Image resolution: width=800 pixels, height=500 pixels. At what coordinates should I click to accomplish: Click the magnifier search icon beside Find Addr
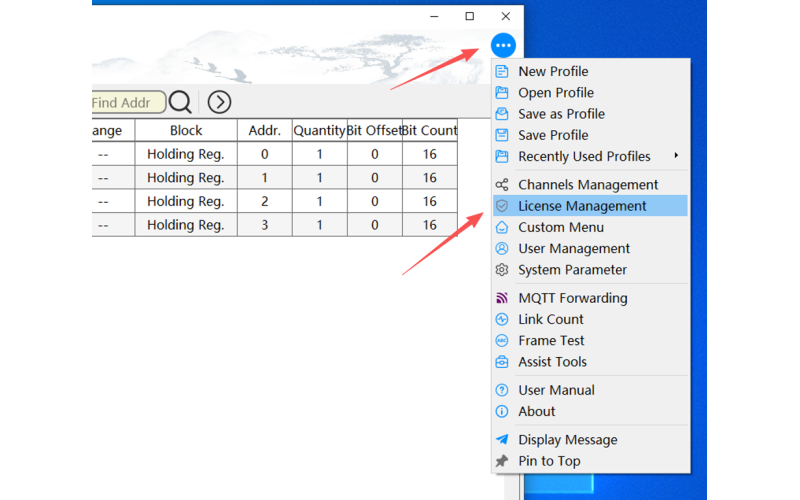180,102
